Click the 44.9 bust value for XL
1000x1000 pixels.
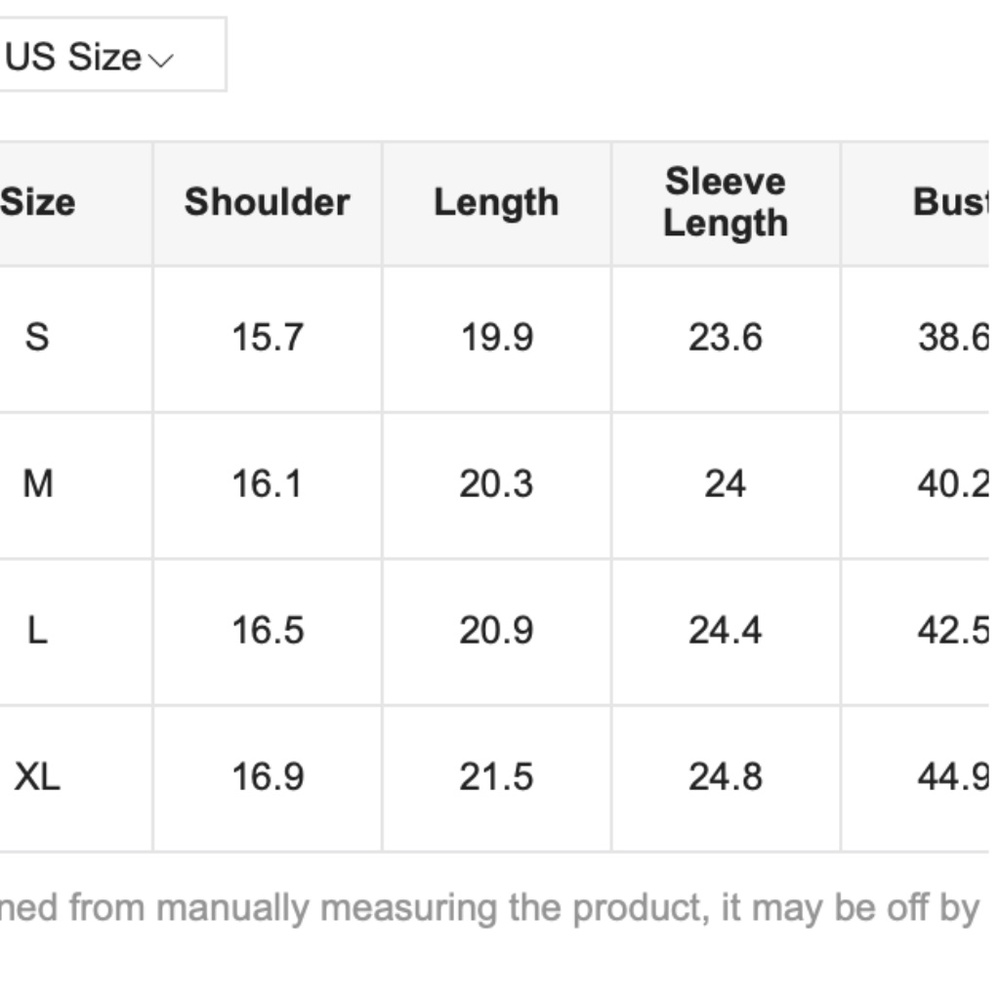coord(953,777)
